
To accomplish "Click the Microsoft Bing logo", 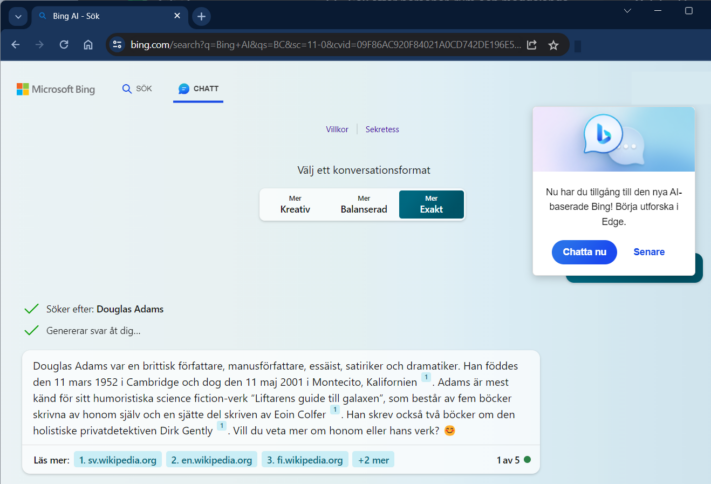I will point(56,89).
